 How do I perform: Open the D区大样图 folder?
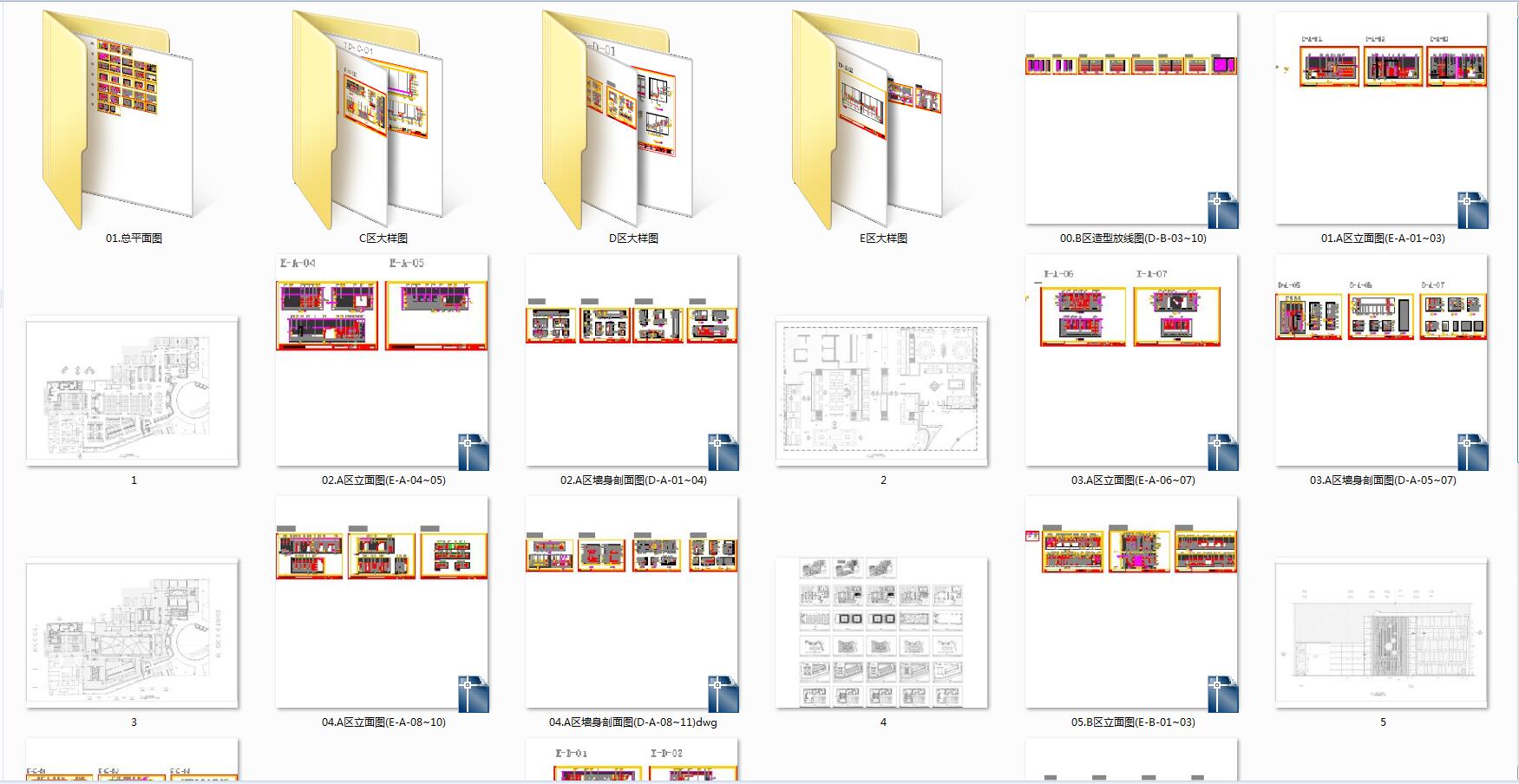click(x=618, y=120)
